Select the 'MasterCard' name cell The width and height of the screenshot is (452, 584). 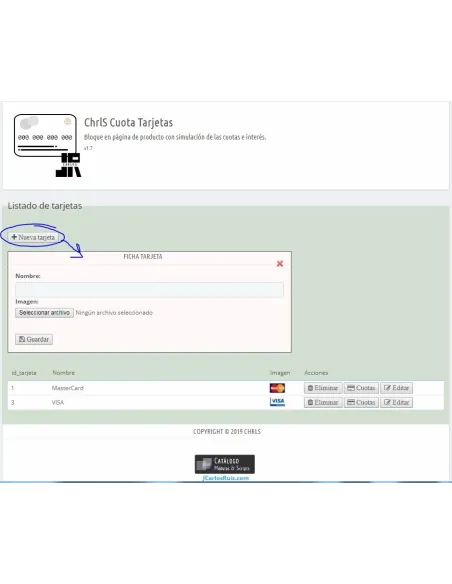tap(67, 388)
